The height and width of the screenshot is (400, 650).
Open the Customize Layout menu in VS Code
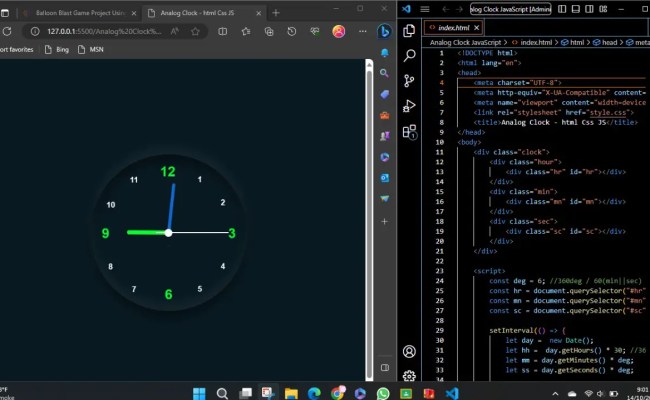[x=603, y=9]
